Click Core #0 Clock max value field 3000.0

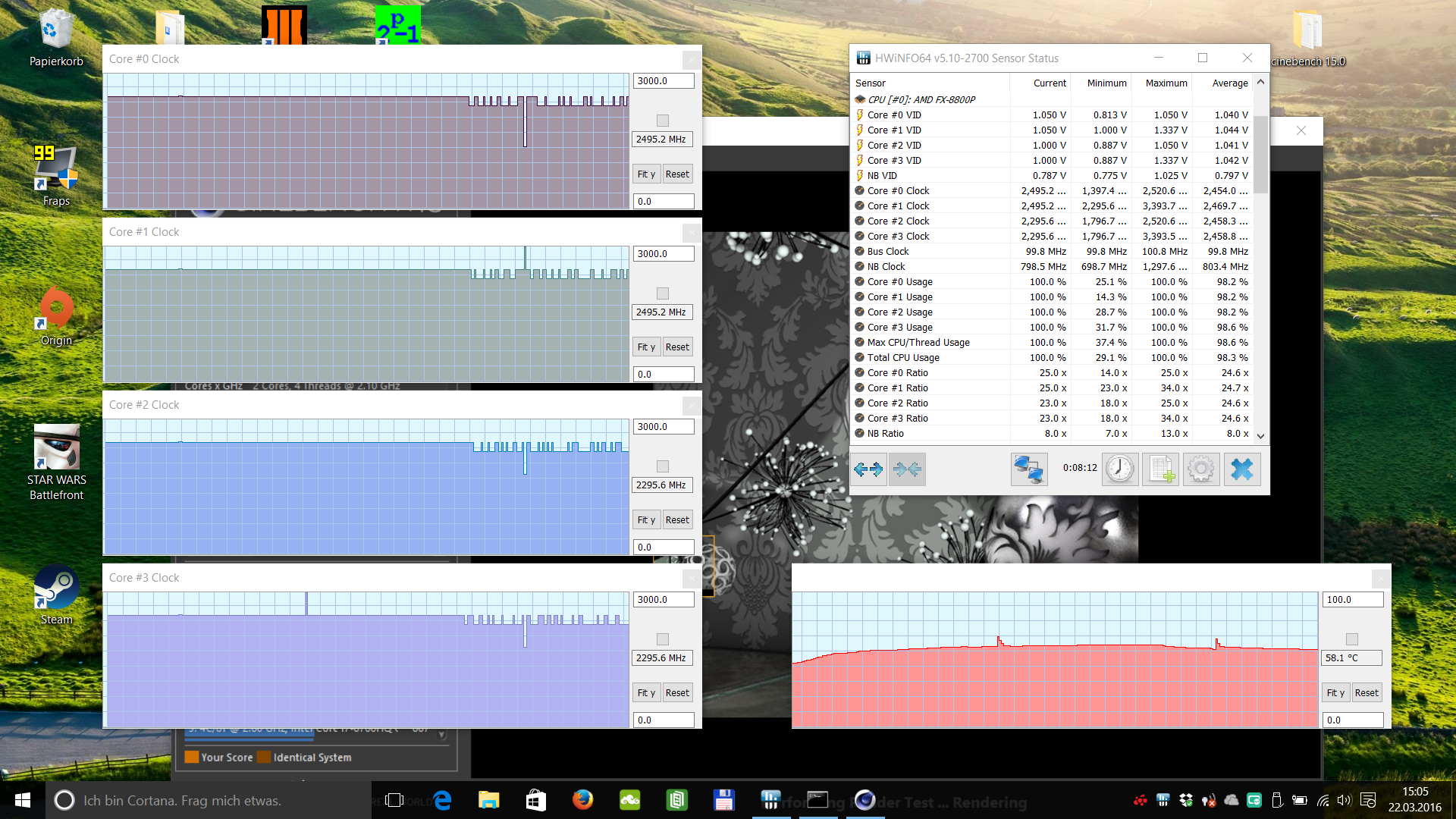[664, 81]
